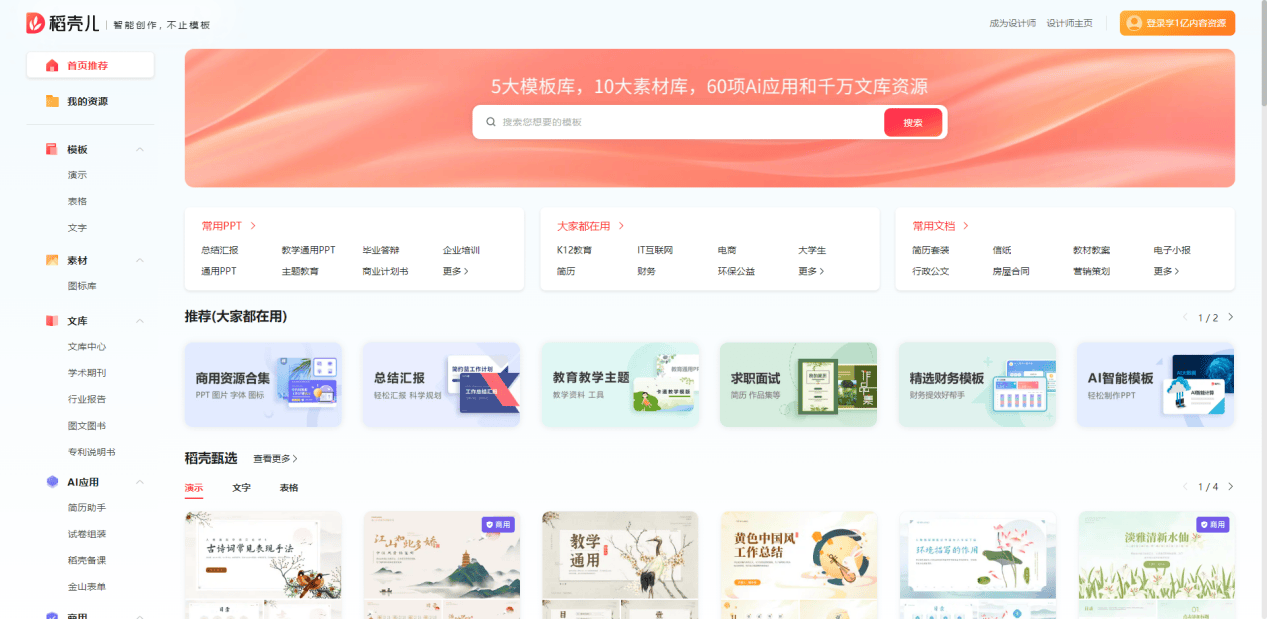
Task: Open 文库中心 in sidebar
Action: pyautogui.click(x=87, y=347)
